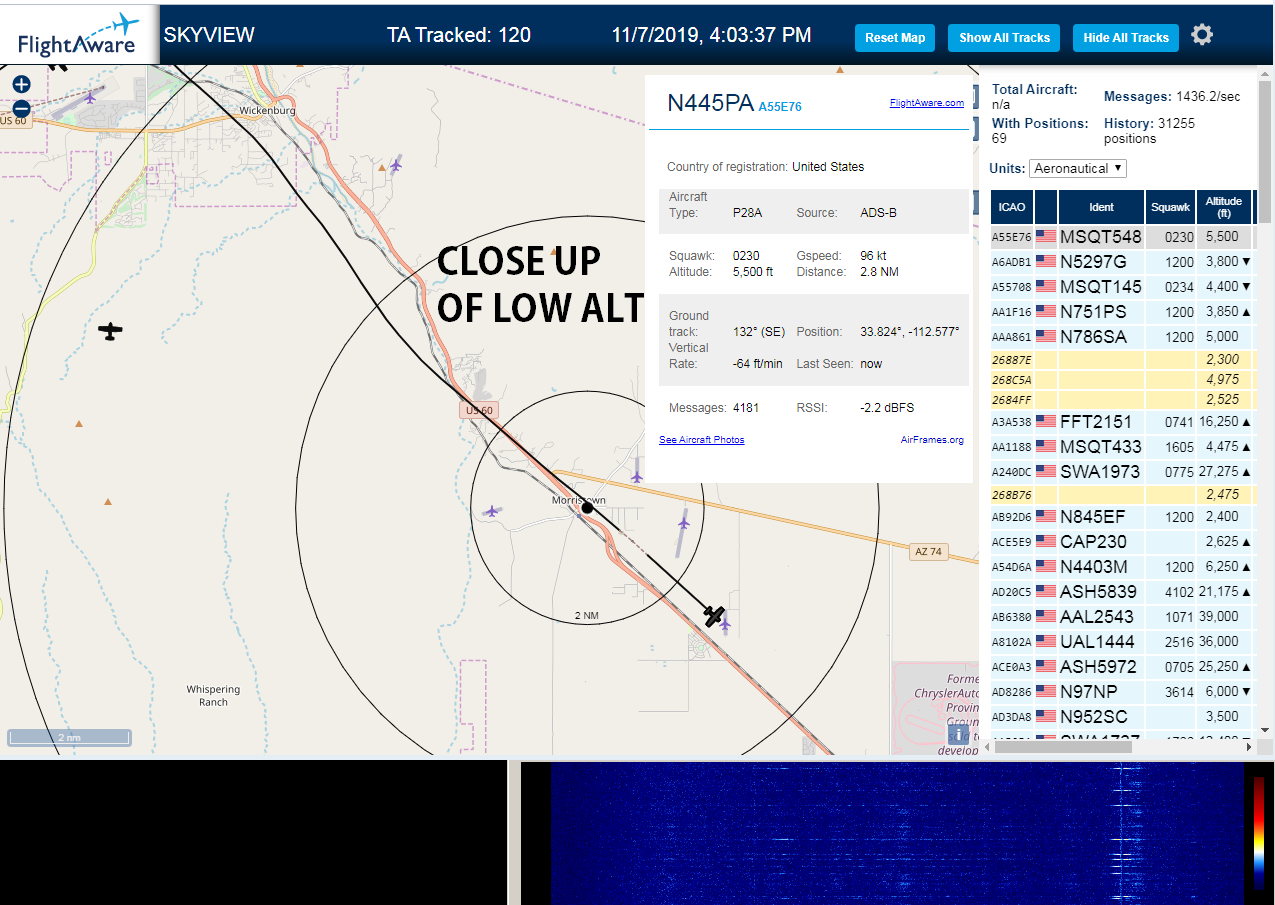
Task: Open the FlightAware.com link for N445PA
Action: point(926,102)
